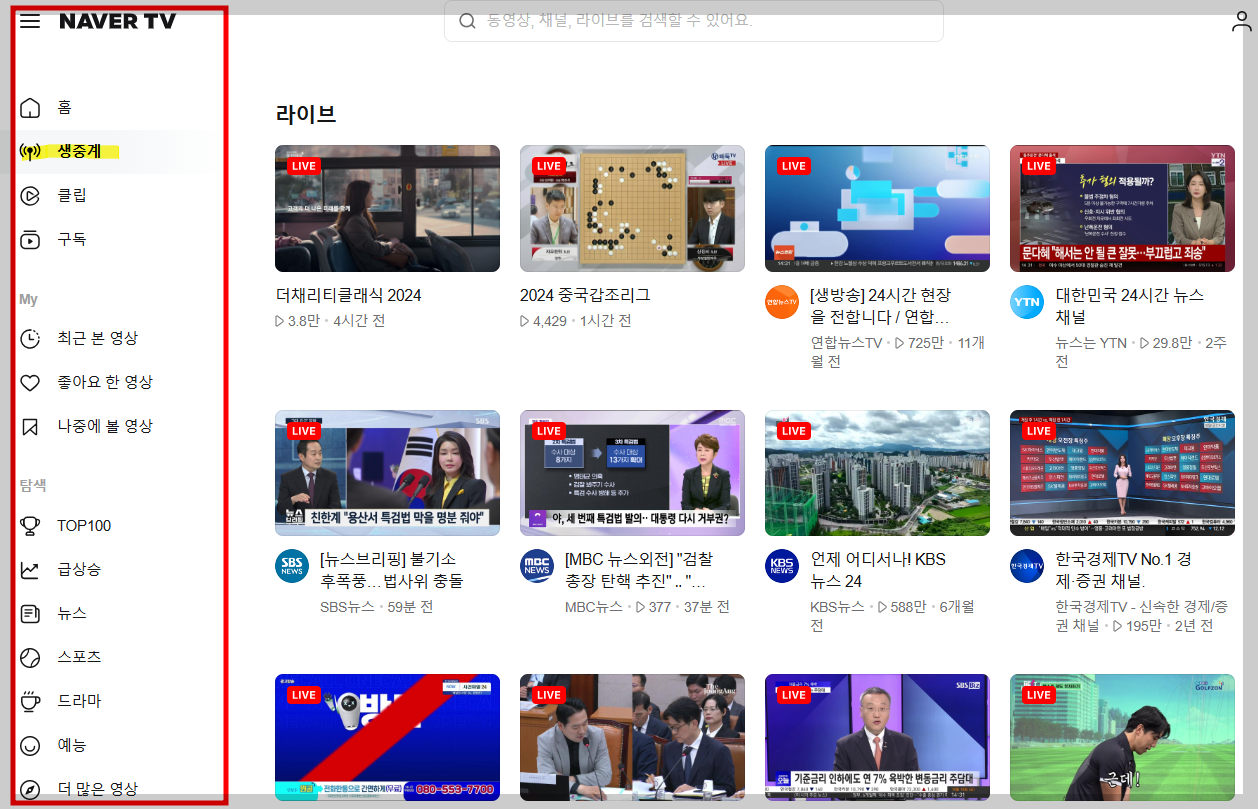1258x809 pixels.
Task: Click the TOP100 trophy icon
Action: 31,525
